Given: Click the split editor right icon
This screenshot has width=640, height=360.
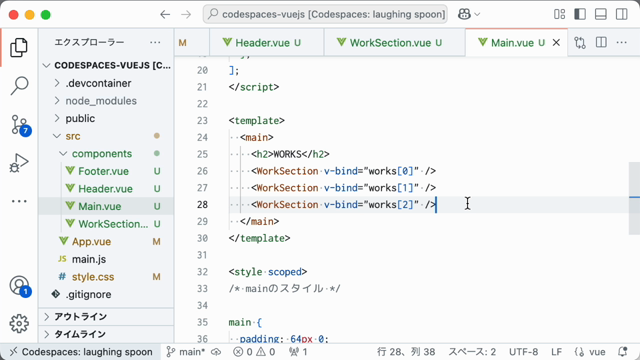Looking at the screenshot, I should (x=601, y=42).
